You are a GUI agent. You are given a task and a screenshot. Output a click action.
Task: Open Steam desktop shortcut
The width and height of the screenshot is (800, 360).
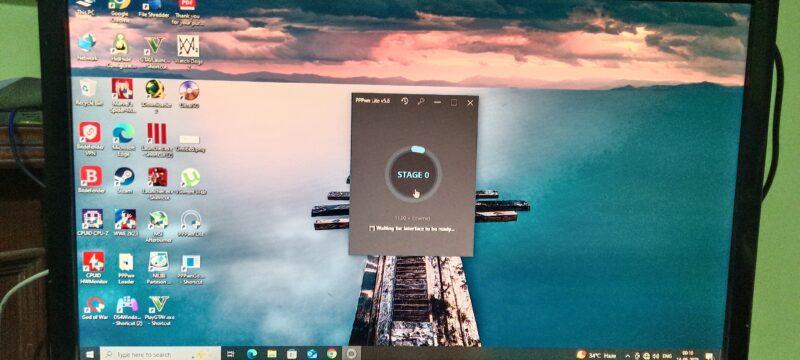(124, 181)
